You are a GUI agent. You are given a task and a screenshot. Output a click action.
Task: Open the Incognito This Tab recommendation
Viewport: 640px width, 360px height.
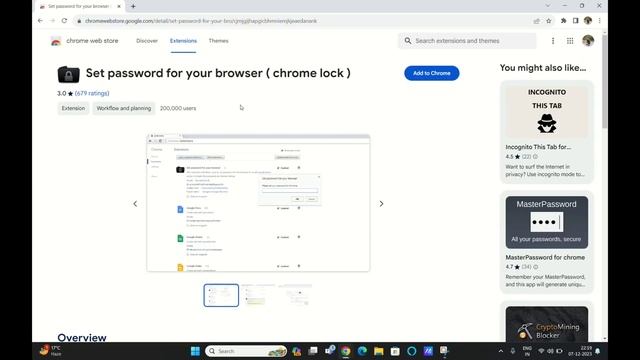[547, 132]
